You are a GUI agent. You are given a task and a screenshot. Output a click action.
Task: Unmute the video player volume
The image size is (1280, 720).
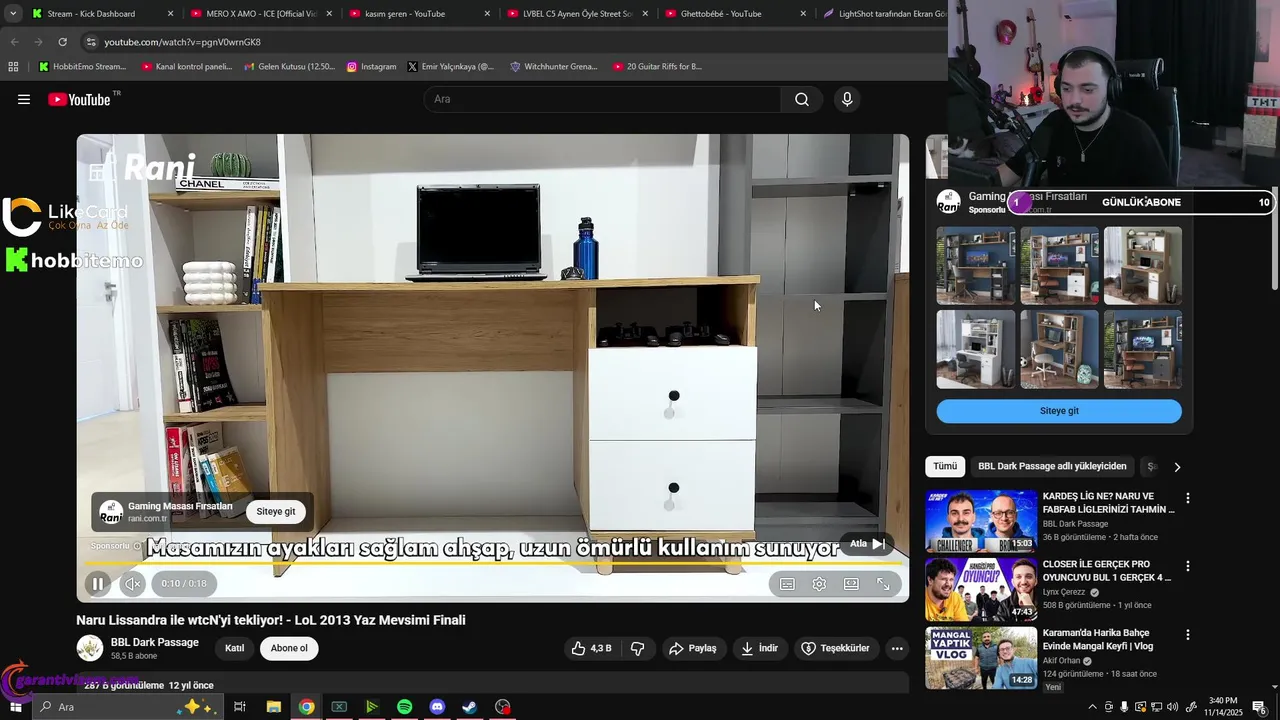133,584
